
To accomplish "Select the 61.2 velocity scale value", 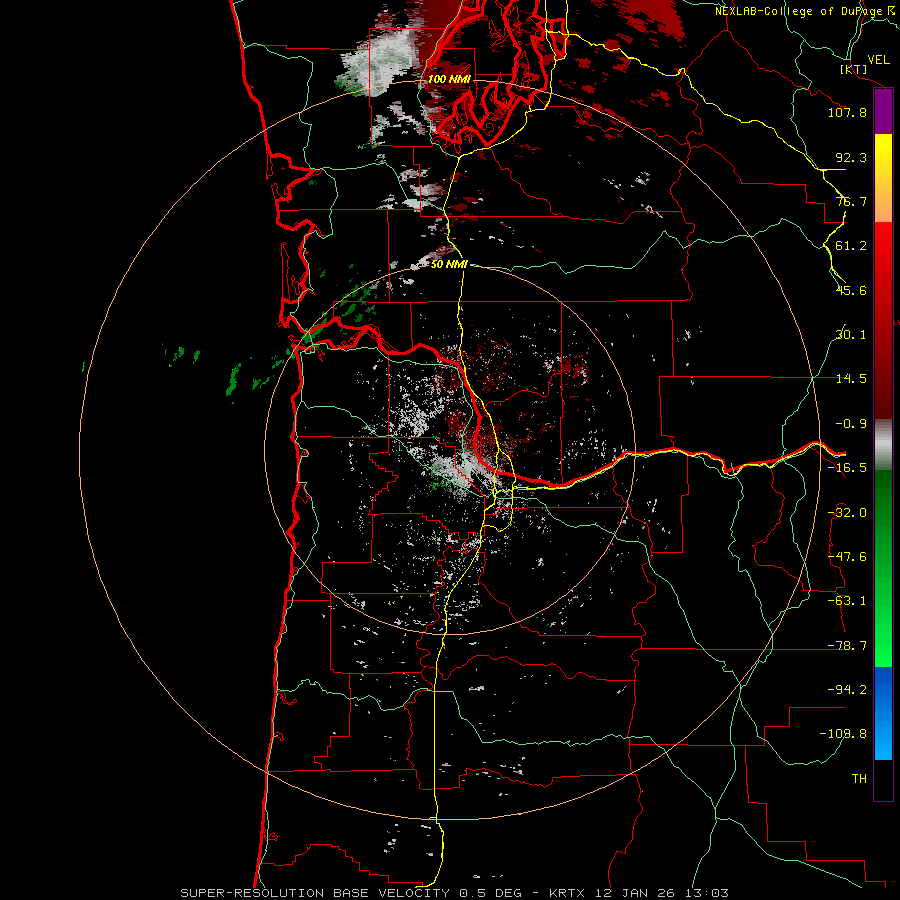I will (x=851, y=246).
